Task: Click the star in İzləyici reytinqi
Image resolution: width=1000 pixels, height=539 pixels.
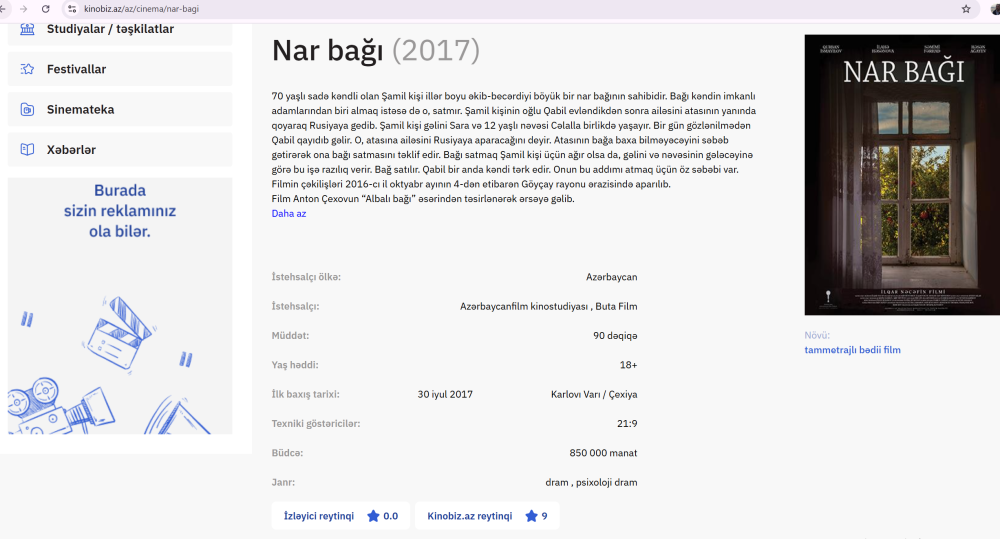Action: point(373,516)
